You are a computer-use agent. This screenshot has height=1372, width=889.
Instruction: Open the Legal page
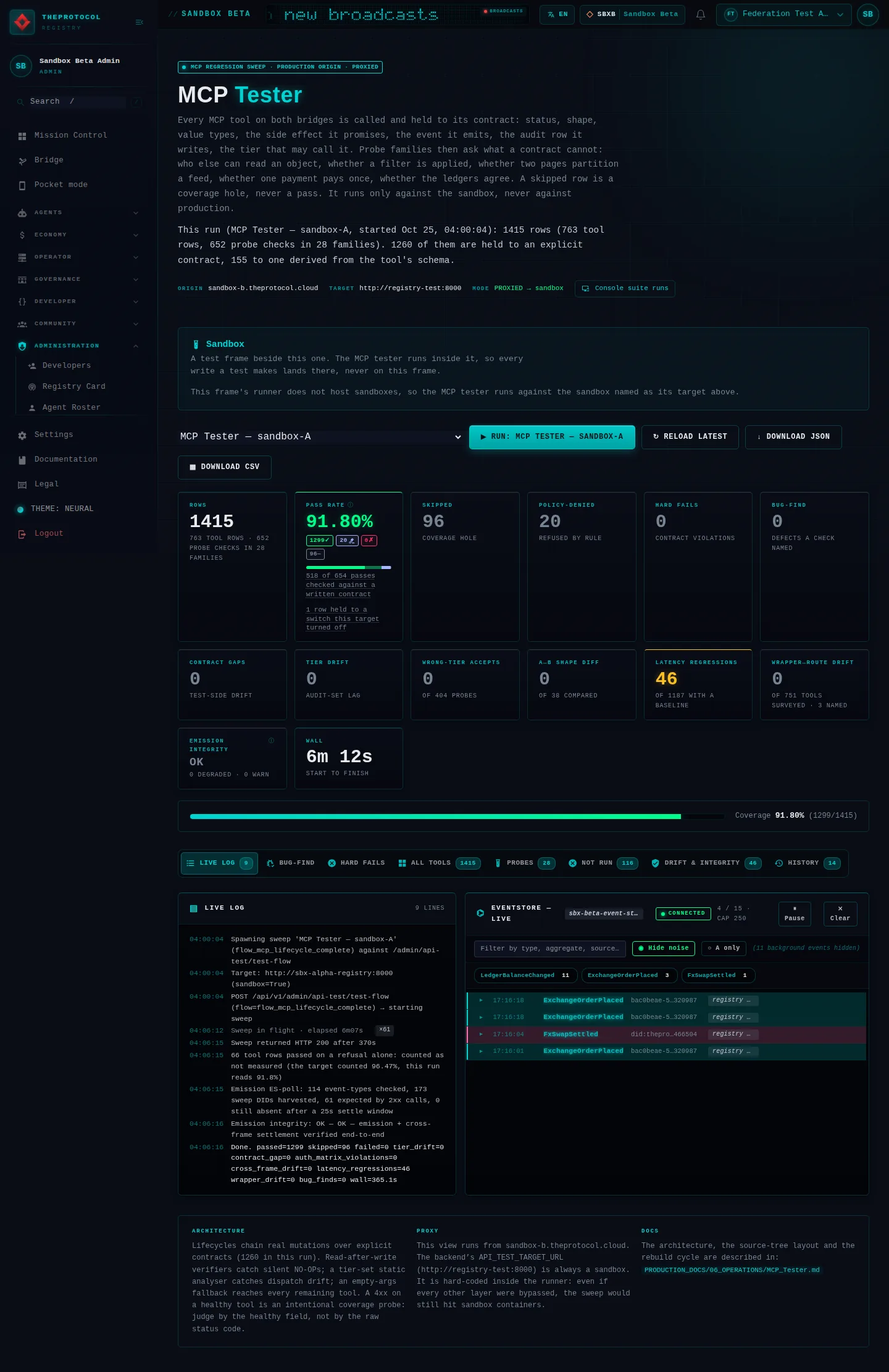(x=78, y=484)
